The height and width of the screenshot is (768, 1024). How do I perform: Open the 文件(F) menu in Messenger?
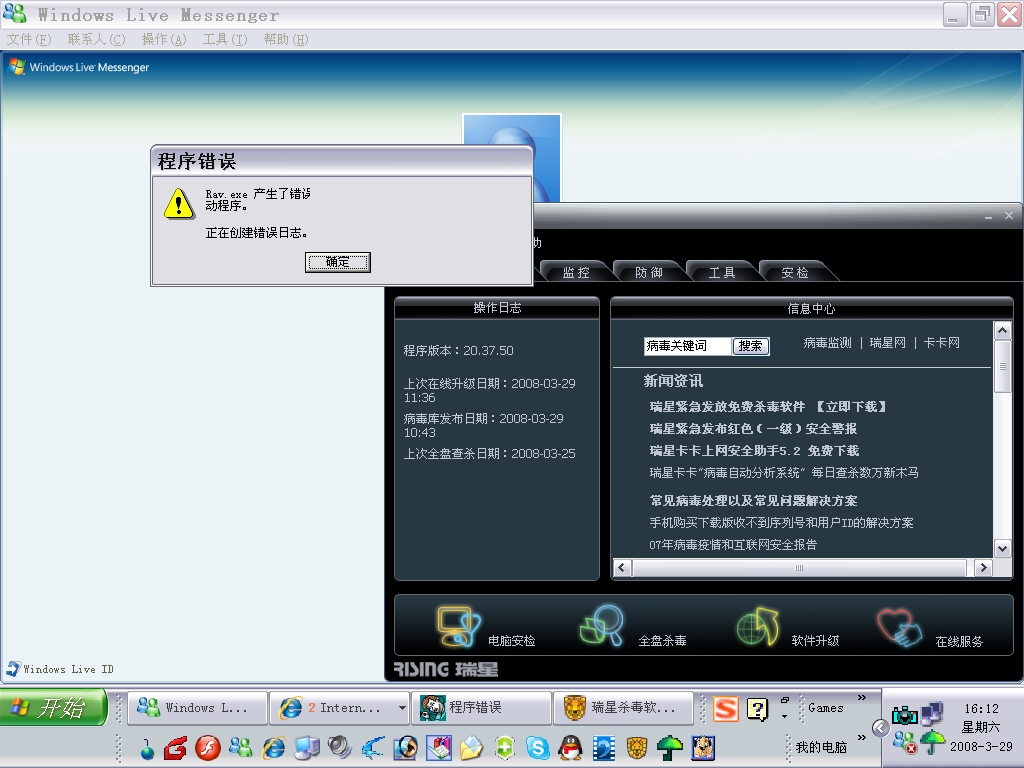click(29, 39)
